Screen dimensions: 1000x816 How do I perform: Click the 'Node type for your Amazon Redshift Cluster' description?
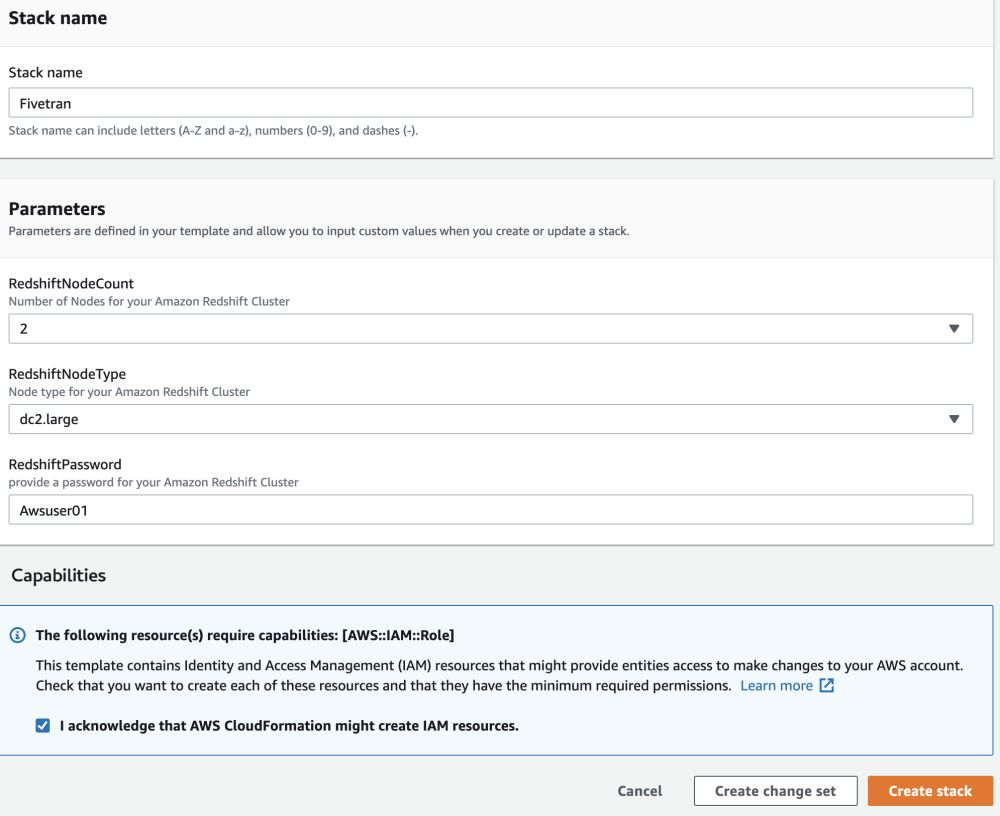tap(129, 392)
